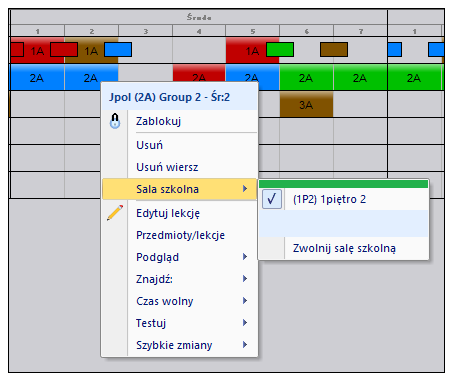Click the padlock icon beside Zablokuj
Viewport: 455px width, 381px height.
pyautogui.click(x=115, y=121)
